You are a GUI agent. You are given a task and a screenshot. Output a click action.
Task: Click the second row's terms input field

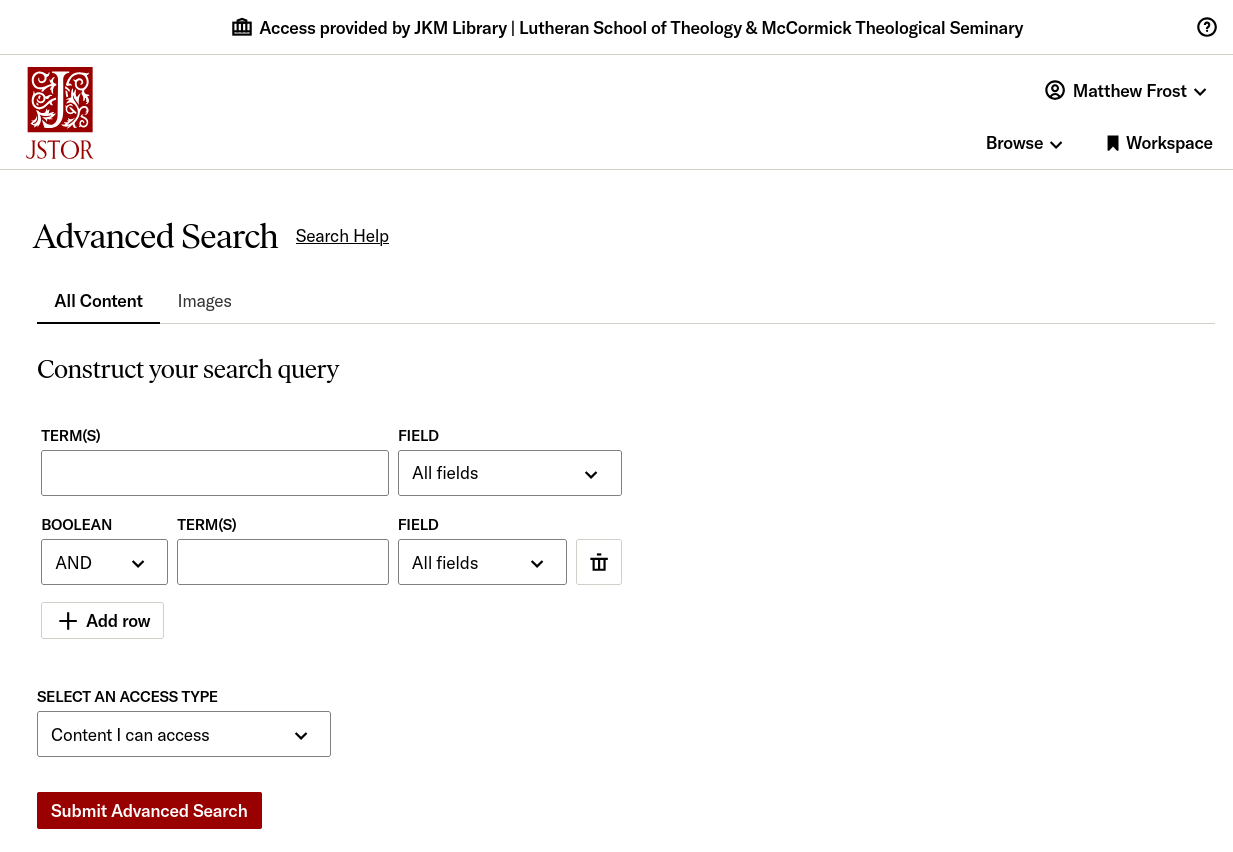point(282,561)
